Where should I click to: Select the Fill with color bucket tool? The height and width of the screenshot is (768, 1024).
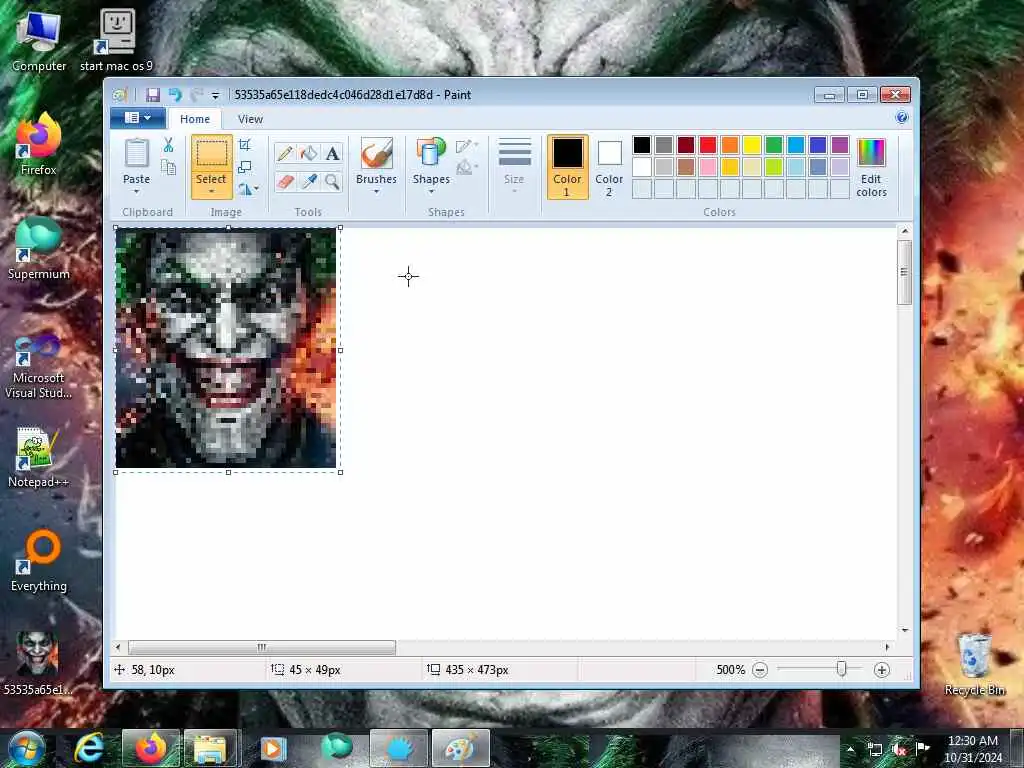point(309,153)
